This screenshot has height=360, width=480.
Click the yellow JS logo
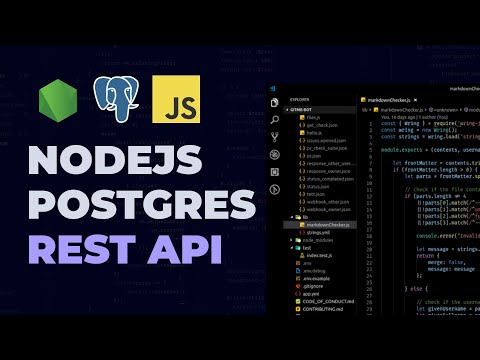click(x=176, y=99)
